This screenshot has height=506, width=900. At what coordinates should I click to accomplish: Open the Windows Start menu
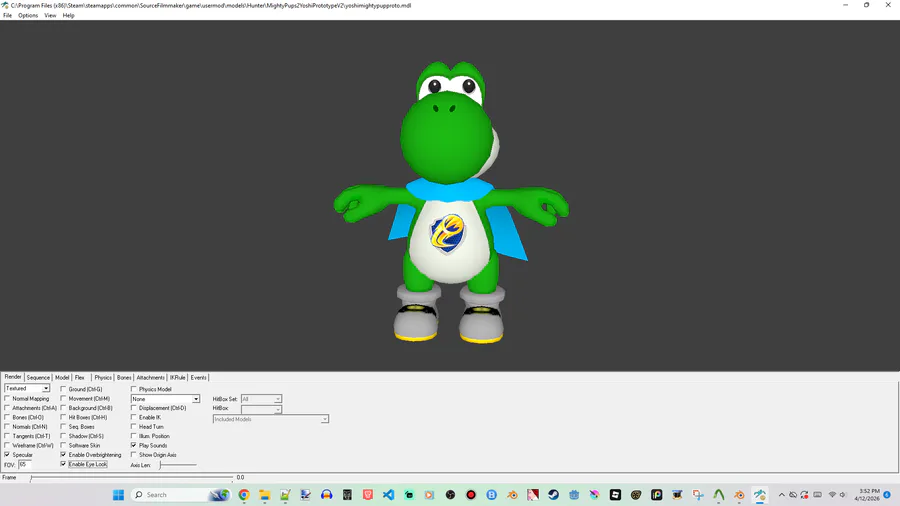tap(118, 495)
